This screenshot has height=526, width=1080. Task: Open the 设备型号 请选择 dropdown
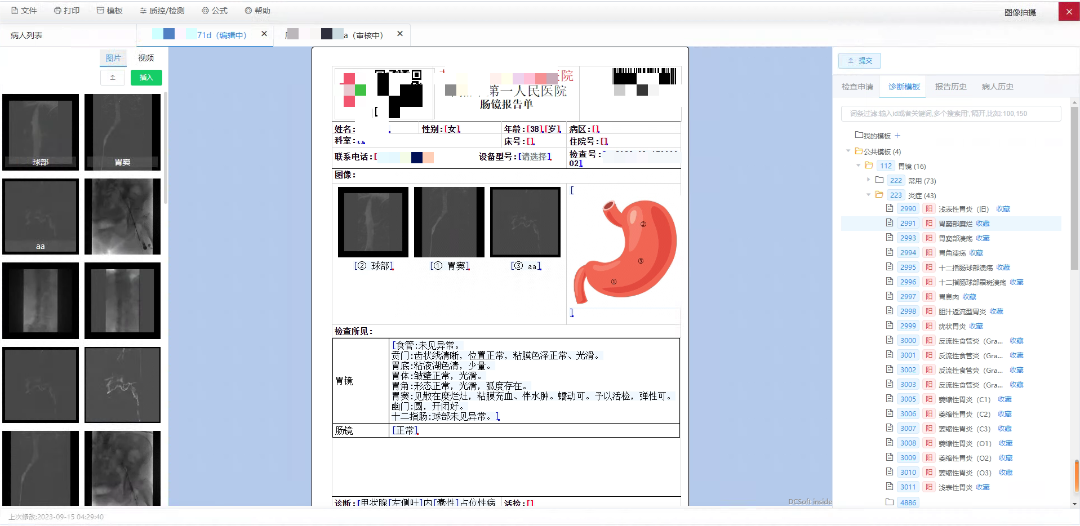point(534,156)
